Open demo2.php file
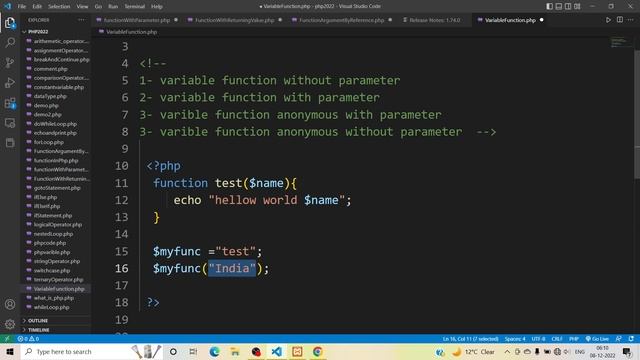Screen dimensions: 640x360 coord(48,115)
